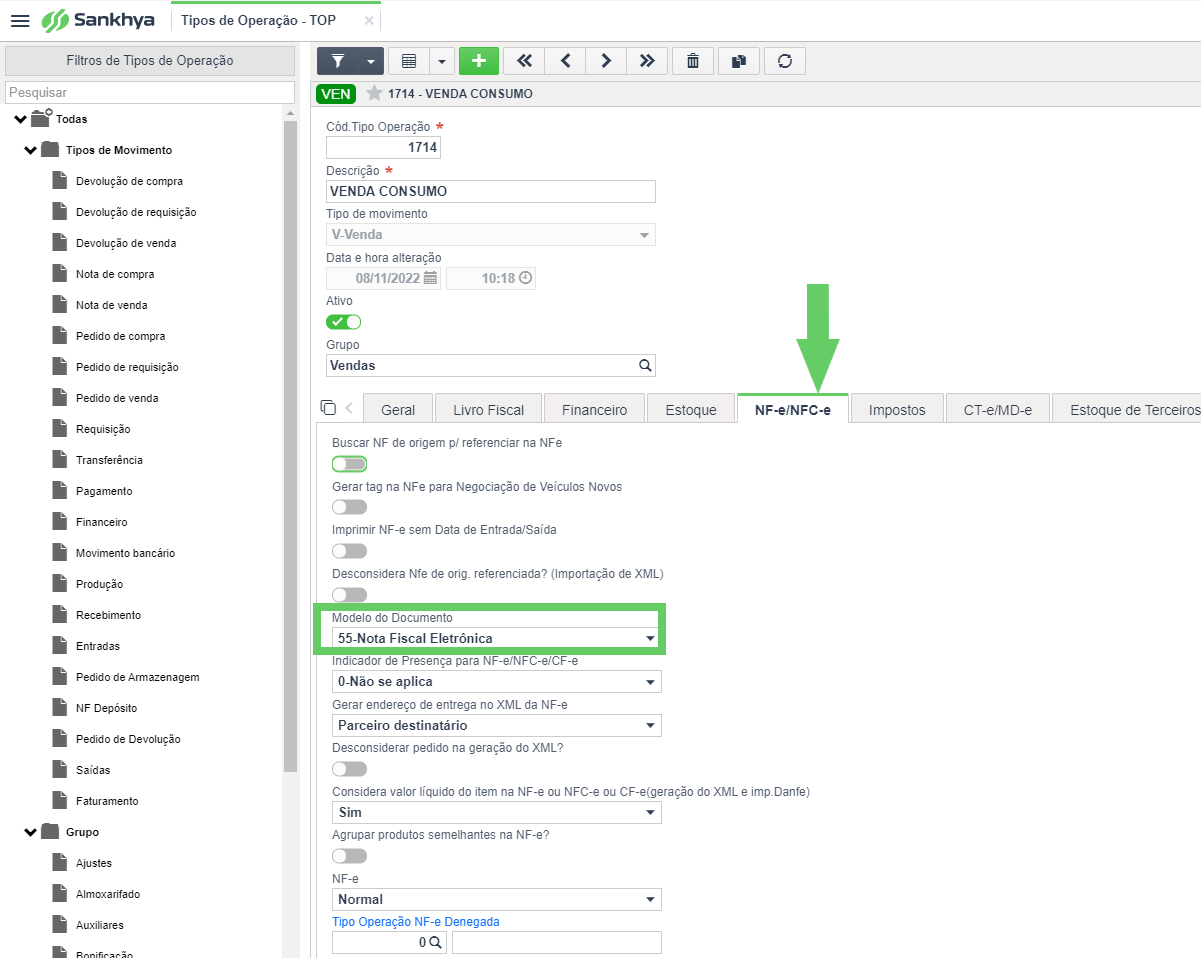Screen dimensions: 1201x958
Task: Switch to grid view mode
Action: [x=409, y=61]
